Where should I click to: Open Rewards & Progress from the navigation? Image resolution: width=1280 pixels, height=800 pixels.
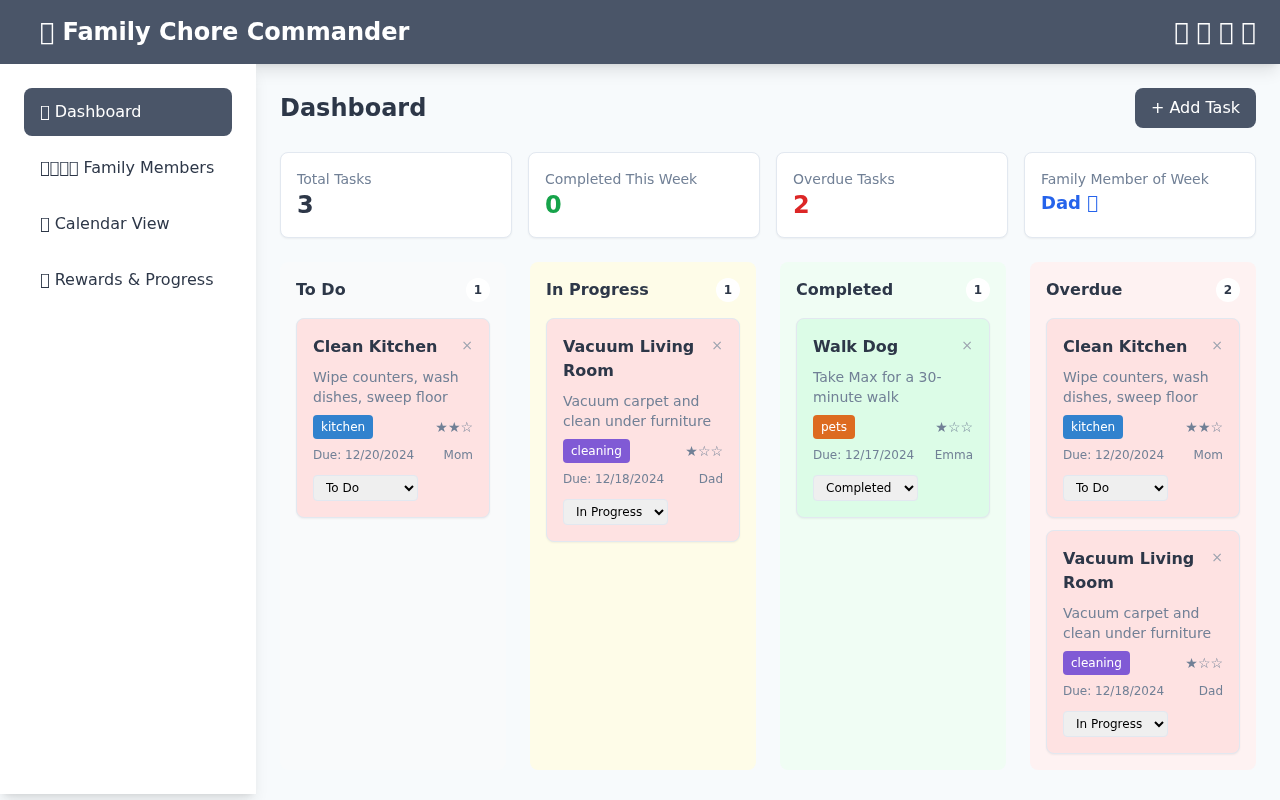click(126, 280)
